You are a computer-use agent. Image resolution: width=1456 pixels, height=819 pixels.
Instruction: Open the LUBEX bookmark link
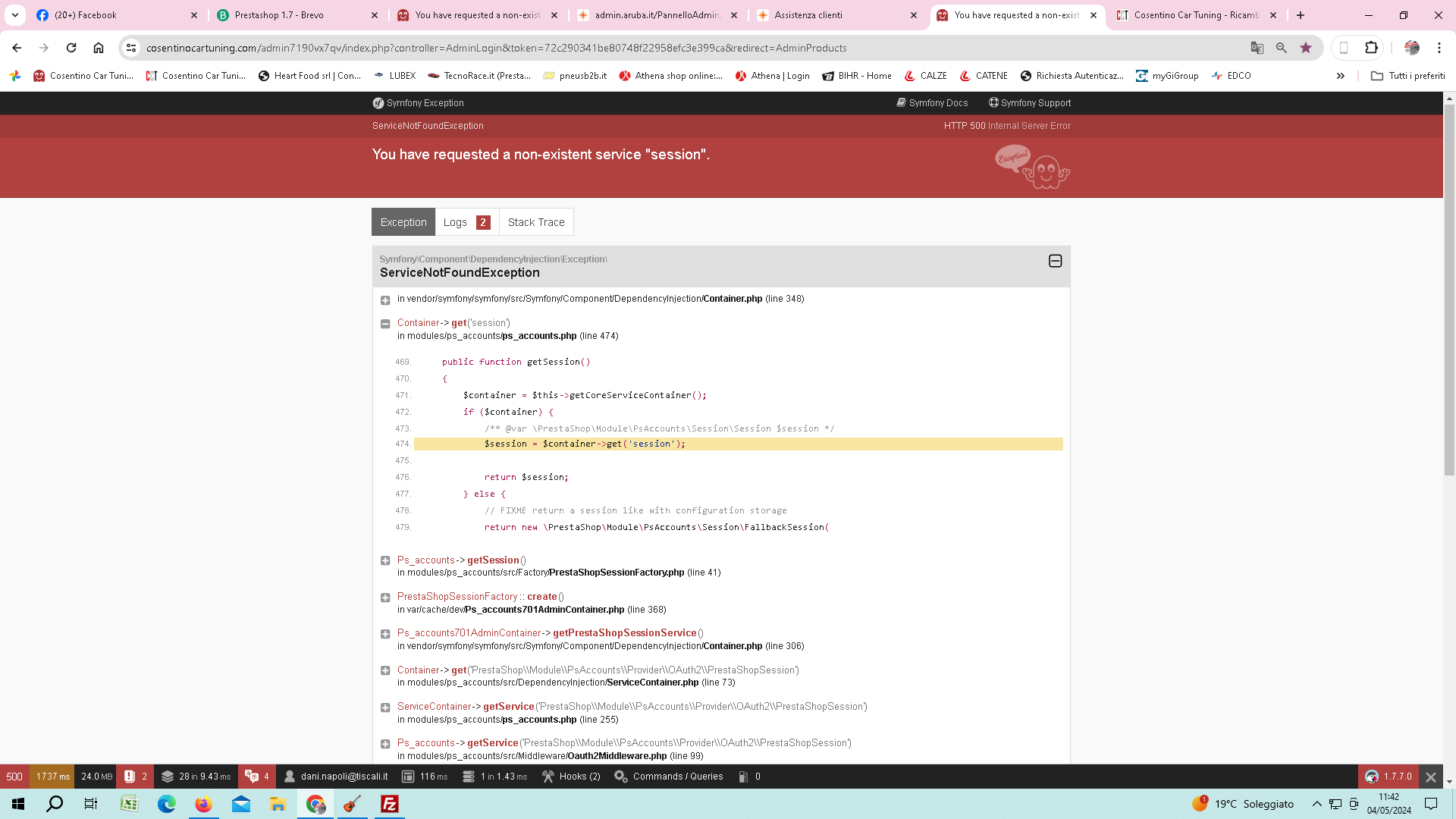(x=395, y=76)
